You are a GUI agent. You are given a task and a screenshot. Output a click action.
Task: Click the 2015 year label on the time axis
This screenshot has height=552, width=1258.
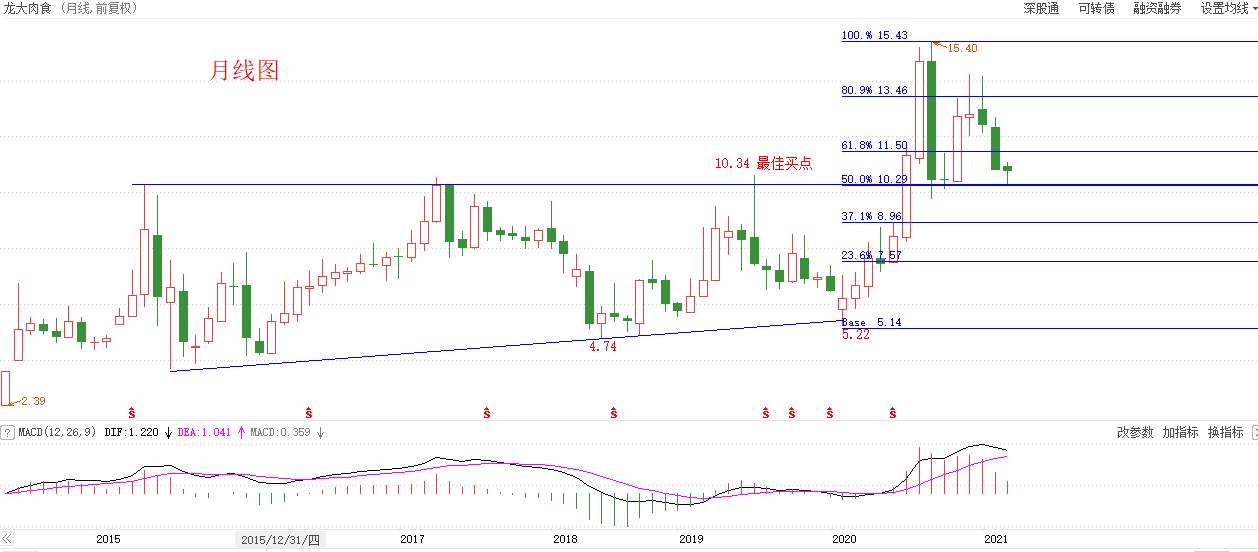point(108,539)
